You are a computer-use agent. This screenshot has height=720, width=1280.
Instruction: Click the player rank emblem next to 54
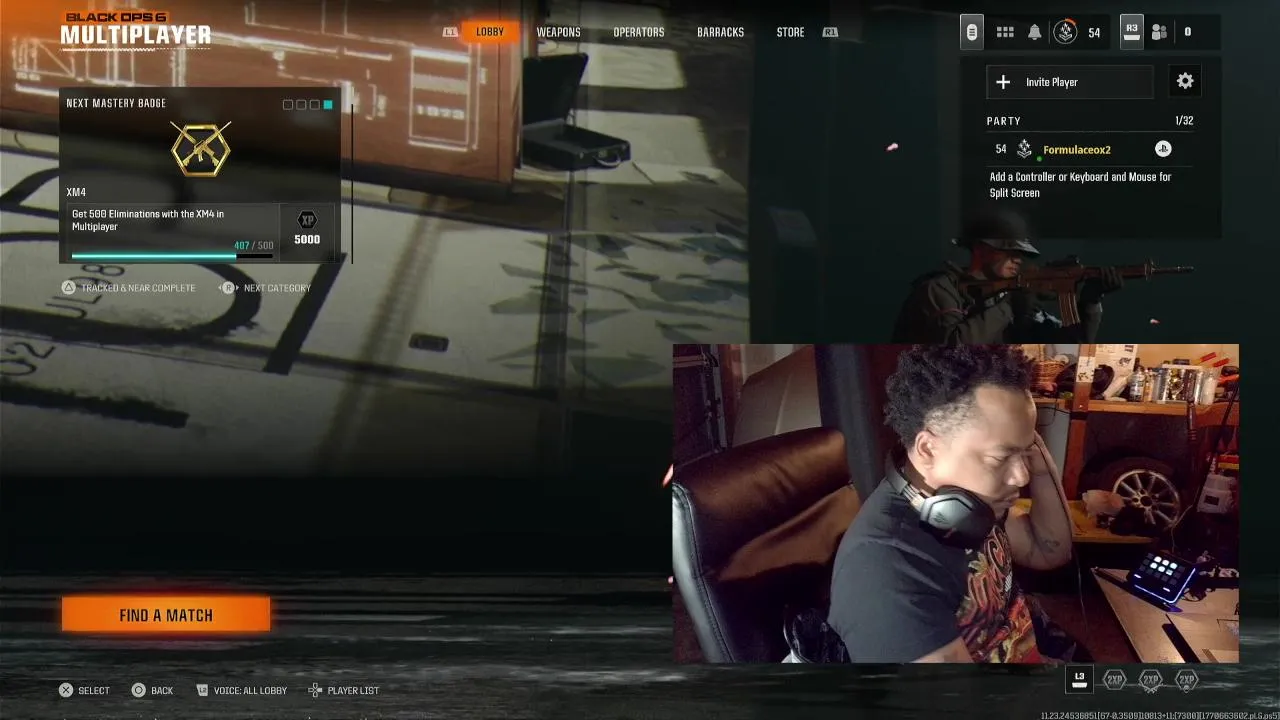pyautogui.click(x=1066, y=32)
